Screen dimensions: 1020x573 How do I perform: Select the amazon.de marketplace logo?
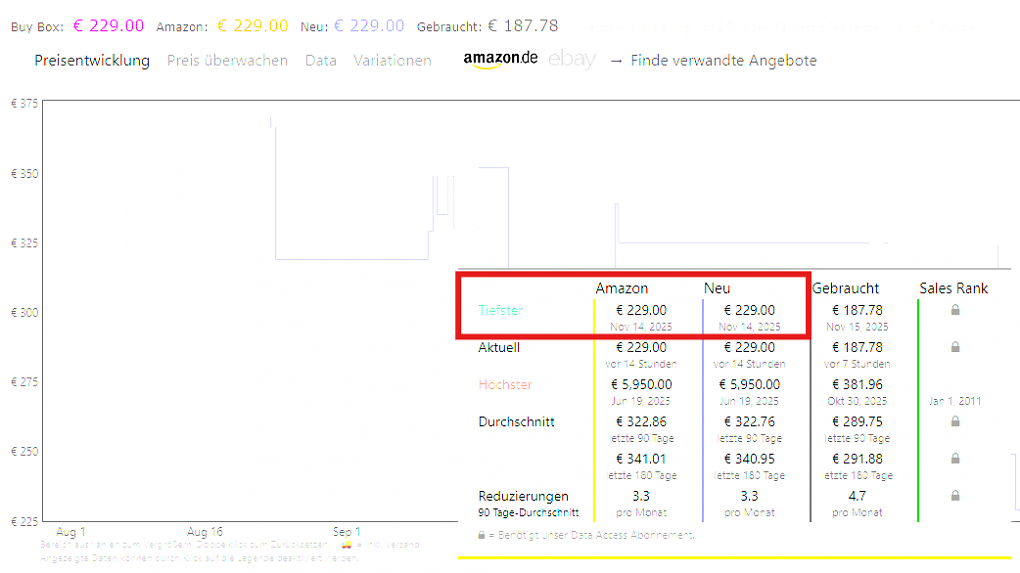[500, 59]
